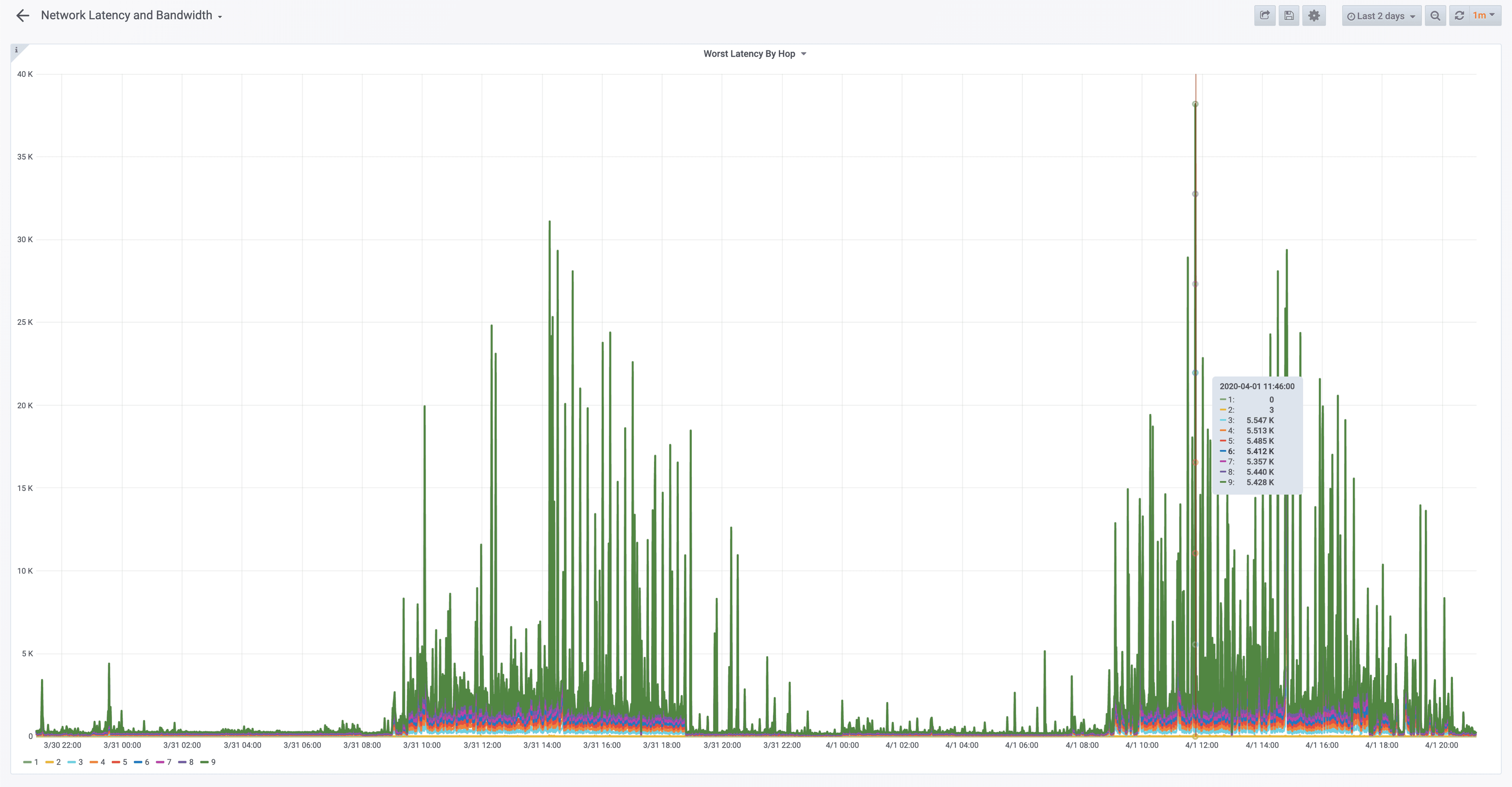
Task: Click the series 5 color swatch in legend
Action: (116, 762)
